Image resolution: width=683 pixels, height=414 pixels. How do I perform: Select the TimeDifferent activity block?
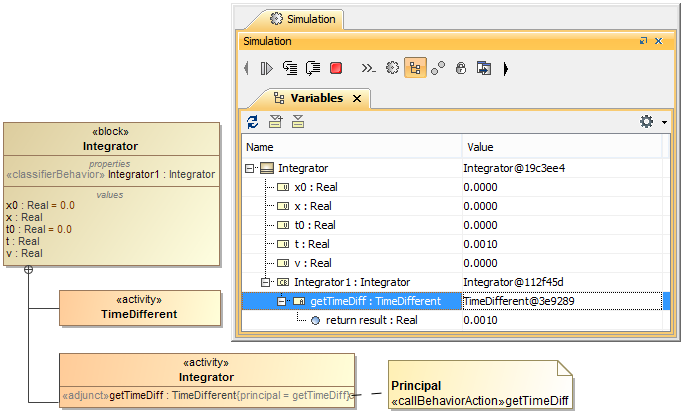pos(139,308)
